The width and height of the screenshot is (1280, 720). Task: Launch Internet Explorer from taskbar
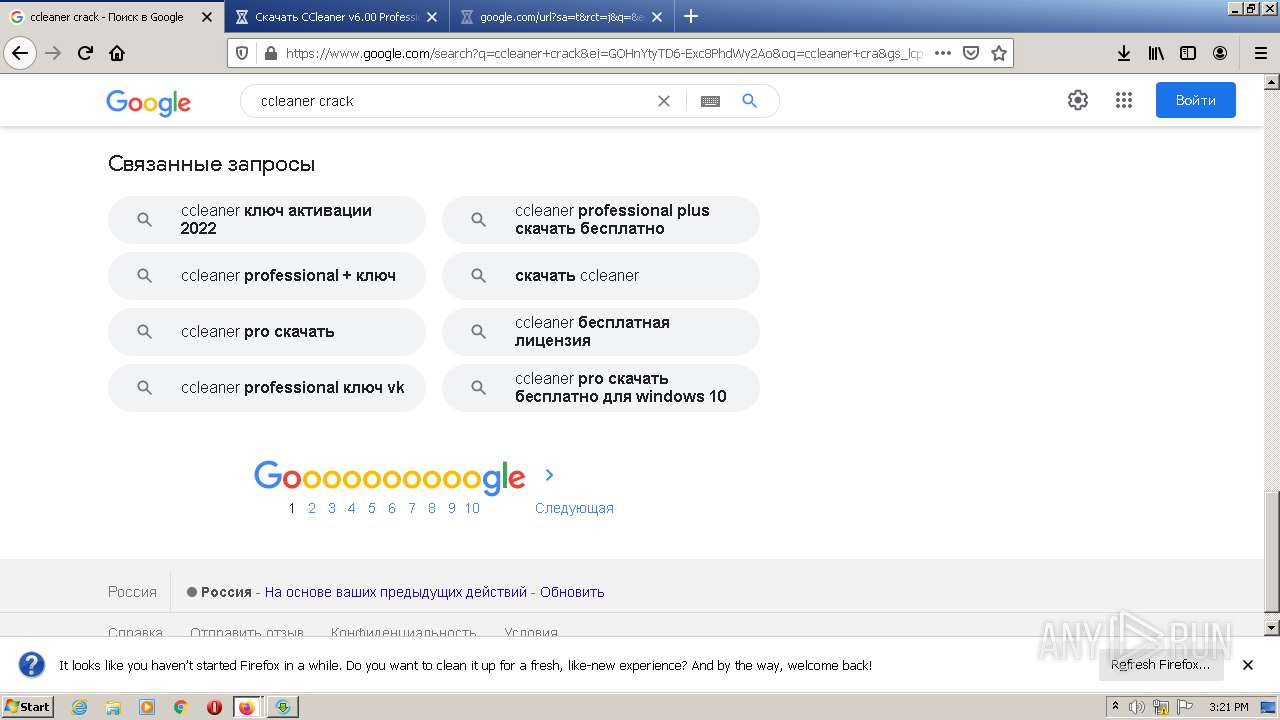point(79,707)
